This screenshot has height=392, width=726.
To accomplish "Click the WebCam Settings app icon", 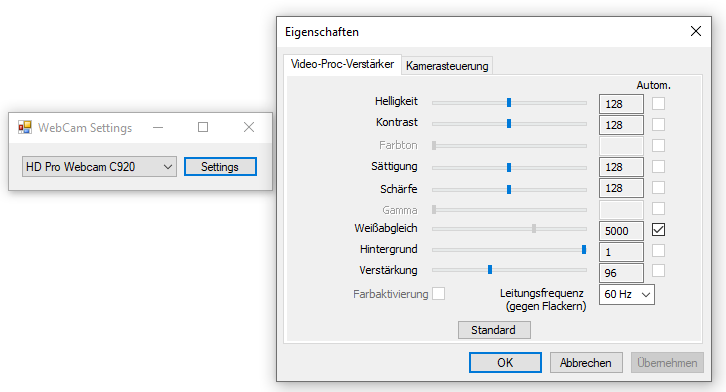I will (25, 127).
